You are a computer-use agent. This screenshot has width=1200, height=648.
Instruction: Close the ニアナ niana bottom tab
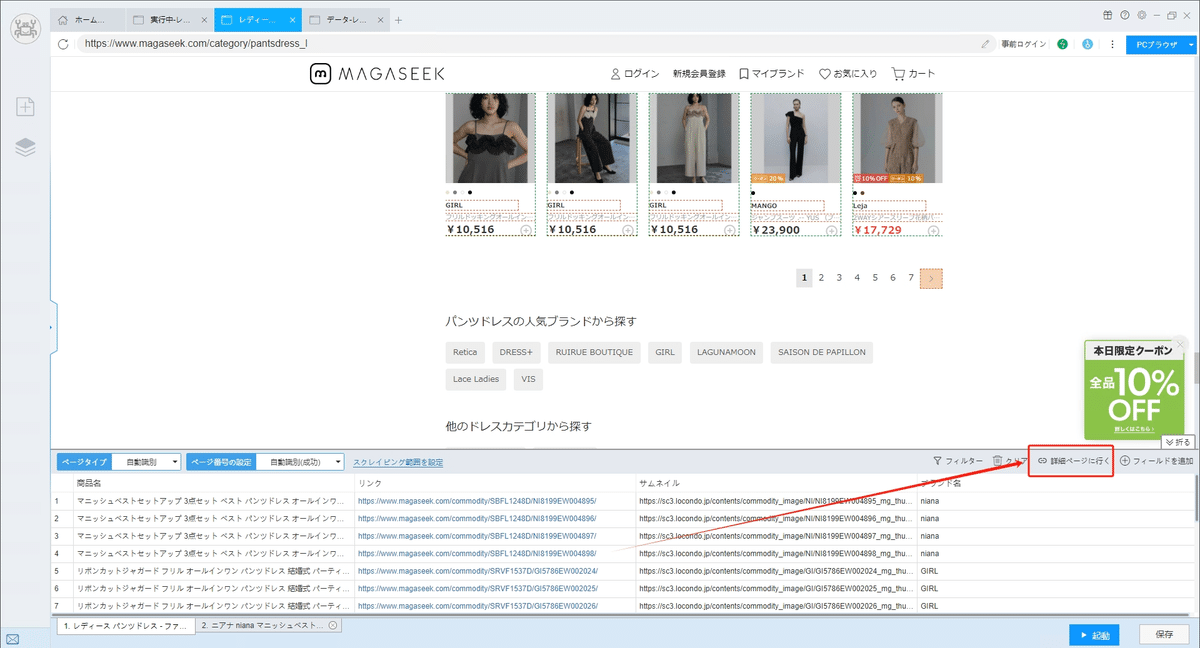click(x=333, y=625)
